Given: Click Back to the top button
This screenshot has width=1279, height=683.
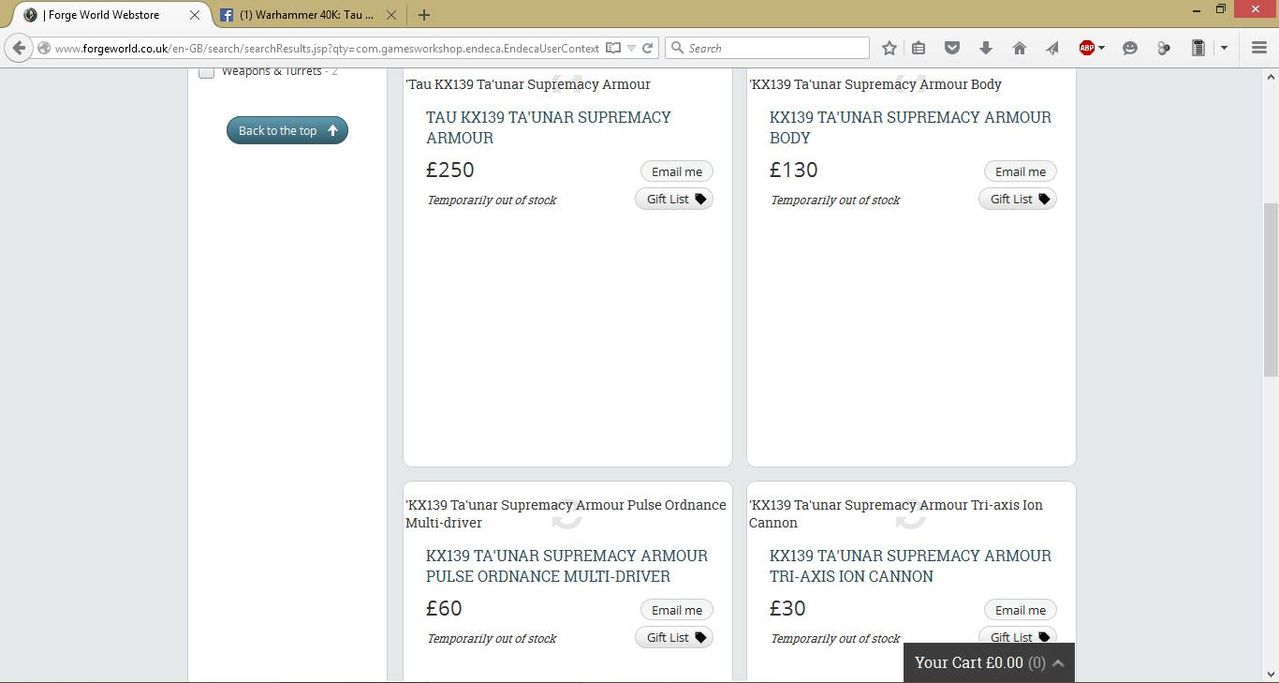Looking at the screenshot, I should click(x=287, y=130).
